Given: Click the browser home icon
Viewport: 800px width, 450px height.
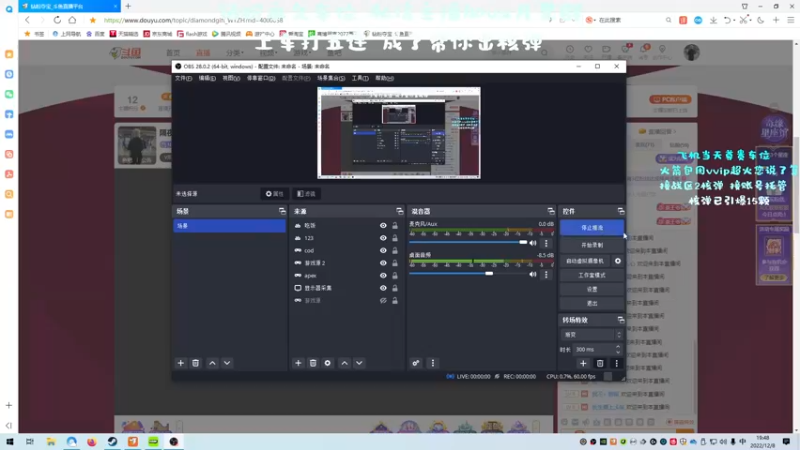Looking at the screenshot, I should (72, 20).
